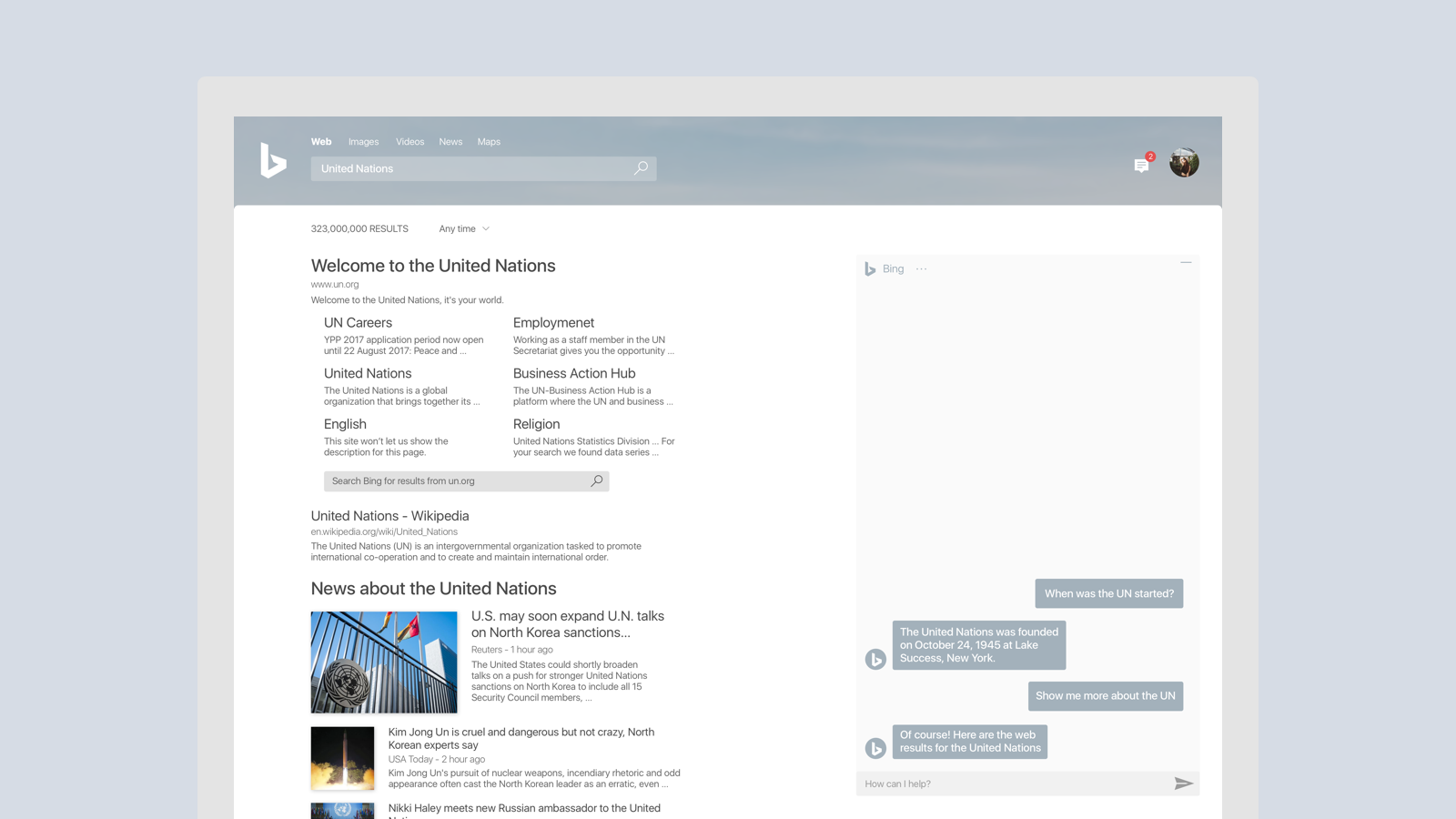Open Welcome to the United Nations result
Screen dimensions: 1456x819
click(x=433, y=266)
